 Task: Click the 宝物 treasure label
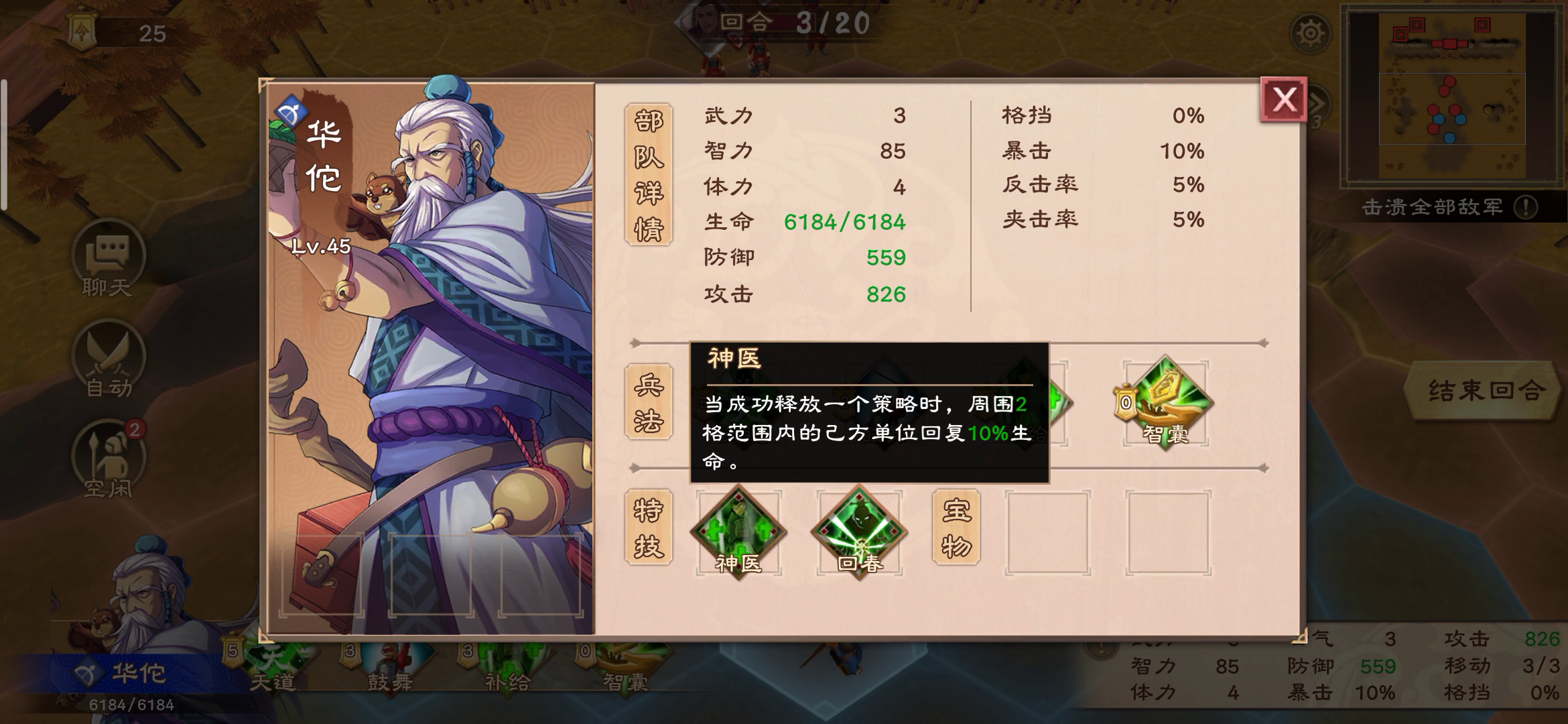tap(956, 527)
